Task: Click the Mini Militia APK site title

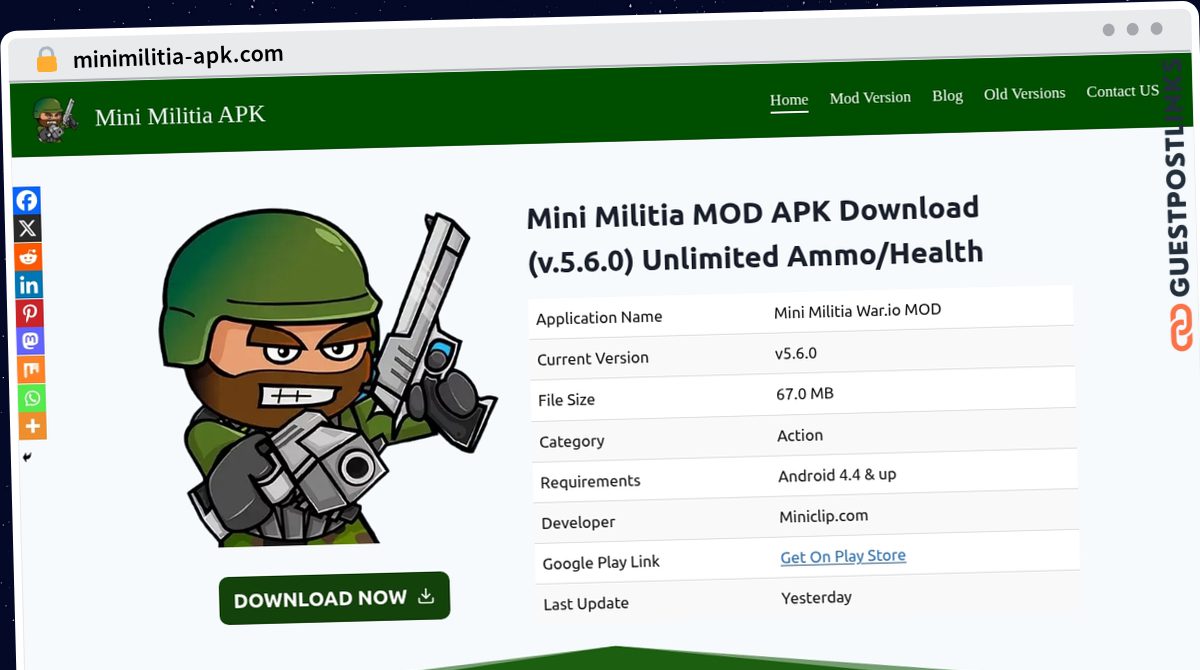Action: click(180, 116)
